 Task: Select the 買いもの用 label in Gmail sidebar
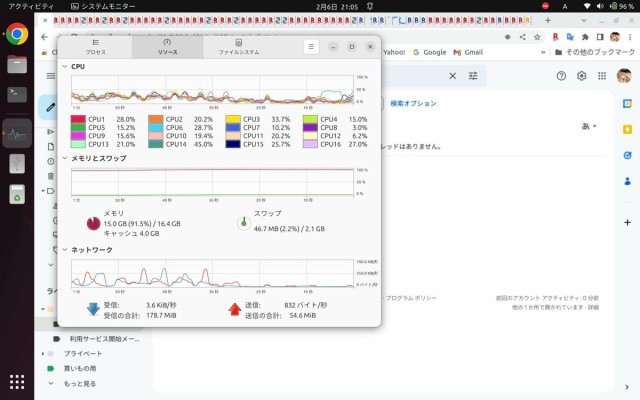[x=81, y=368]
